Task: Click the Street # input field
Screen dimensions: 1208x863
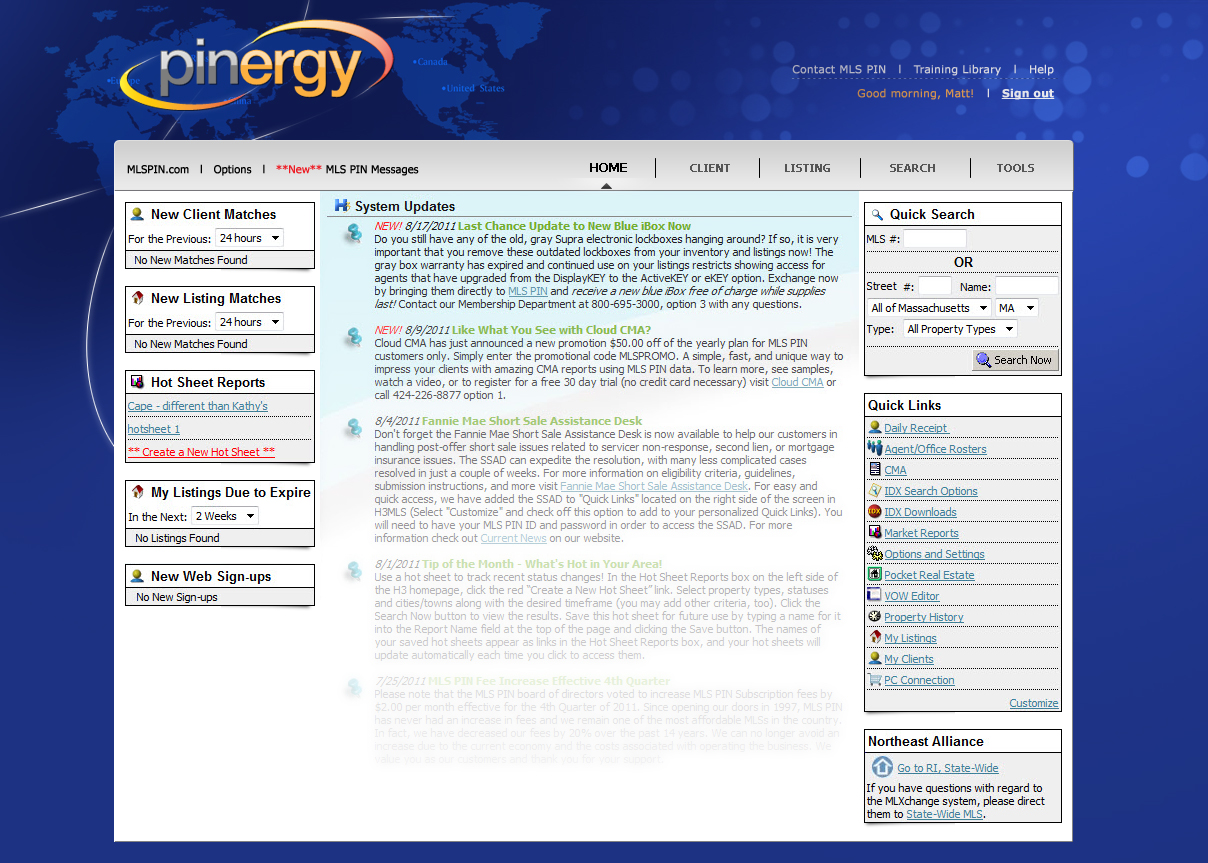Action: 935,286
